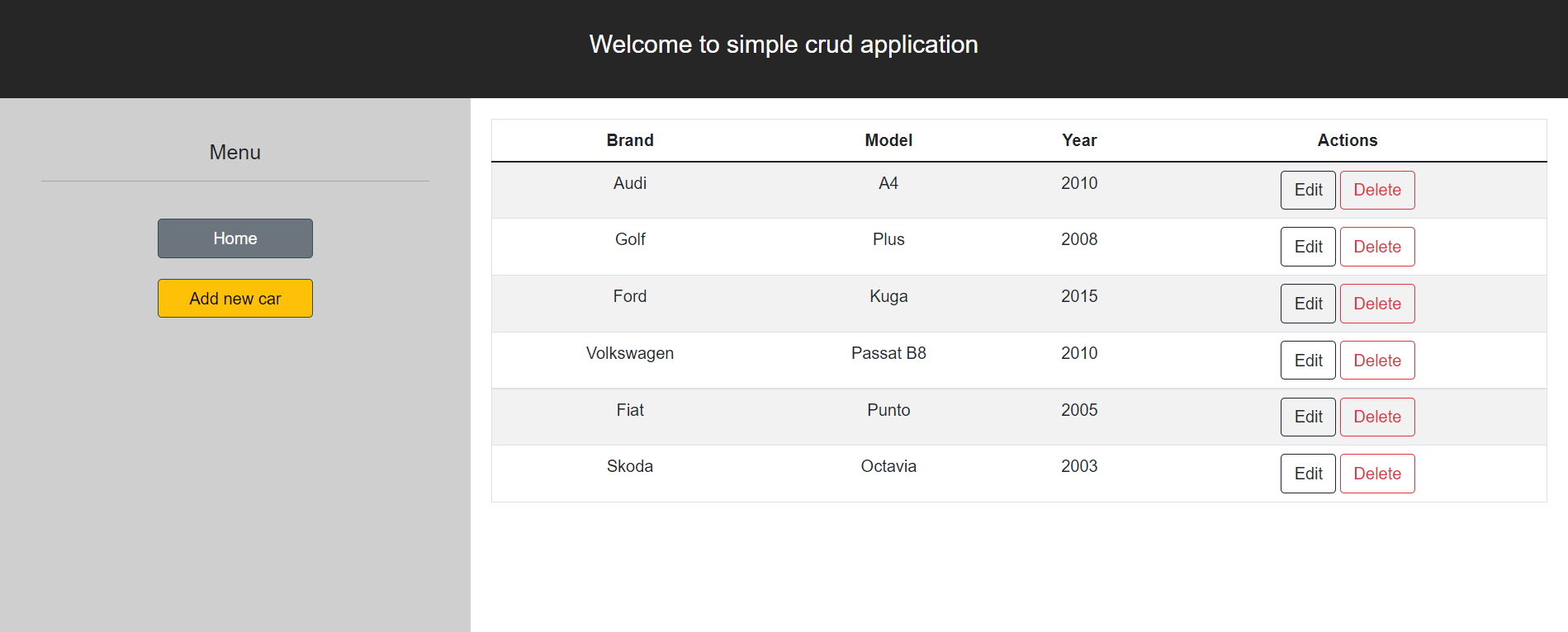Screen dimensions: 1568x632
Task: Edit the Audi A4 entry
Action: click(x=1307, y=190)
